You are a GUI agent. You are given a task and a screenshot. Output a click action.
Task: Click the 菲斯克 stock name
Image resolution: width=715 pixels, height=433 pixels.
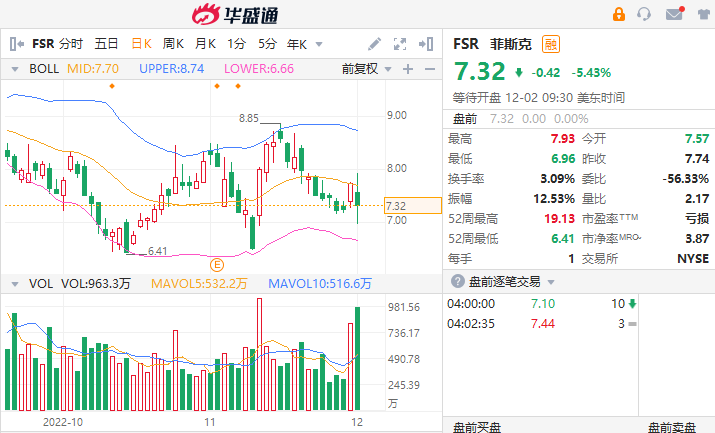(511, 44)
